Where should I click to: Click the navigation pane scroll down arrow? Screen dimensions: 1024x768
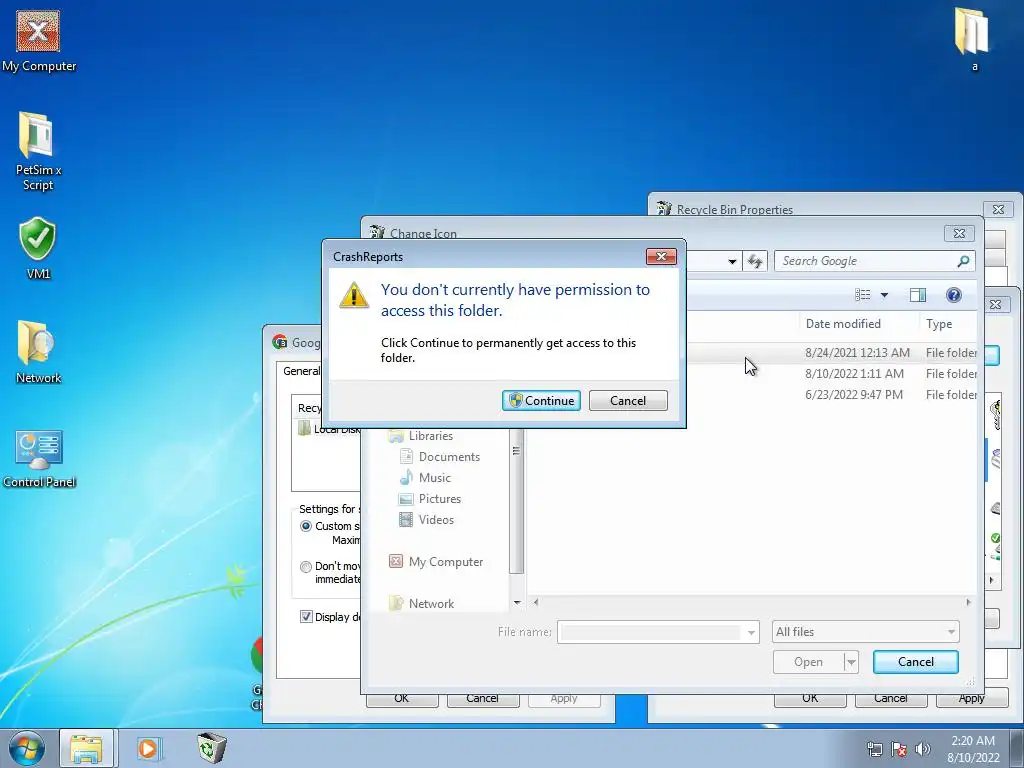point(517,603)
